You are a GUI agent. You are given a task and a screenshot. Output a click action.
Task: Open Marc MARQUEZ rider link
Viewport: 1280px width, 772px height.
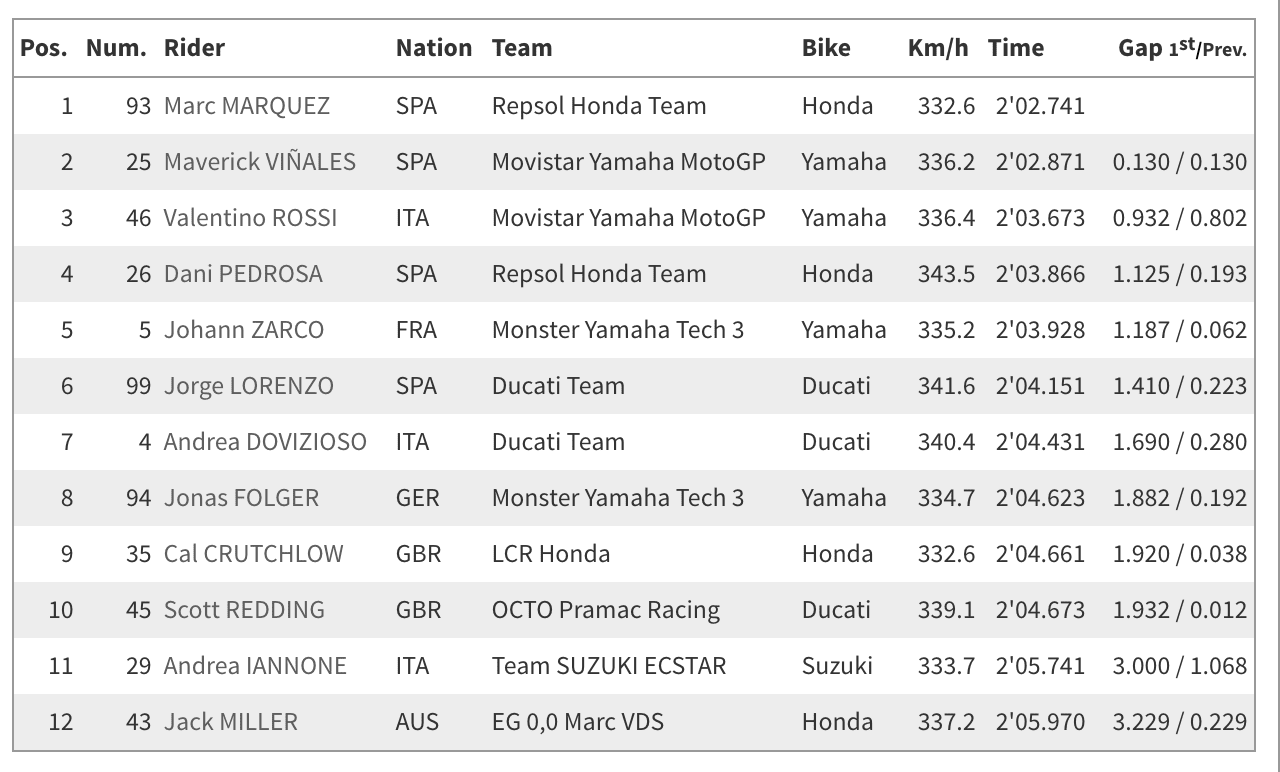click(246, 106)
